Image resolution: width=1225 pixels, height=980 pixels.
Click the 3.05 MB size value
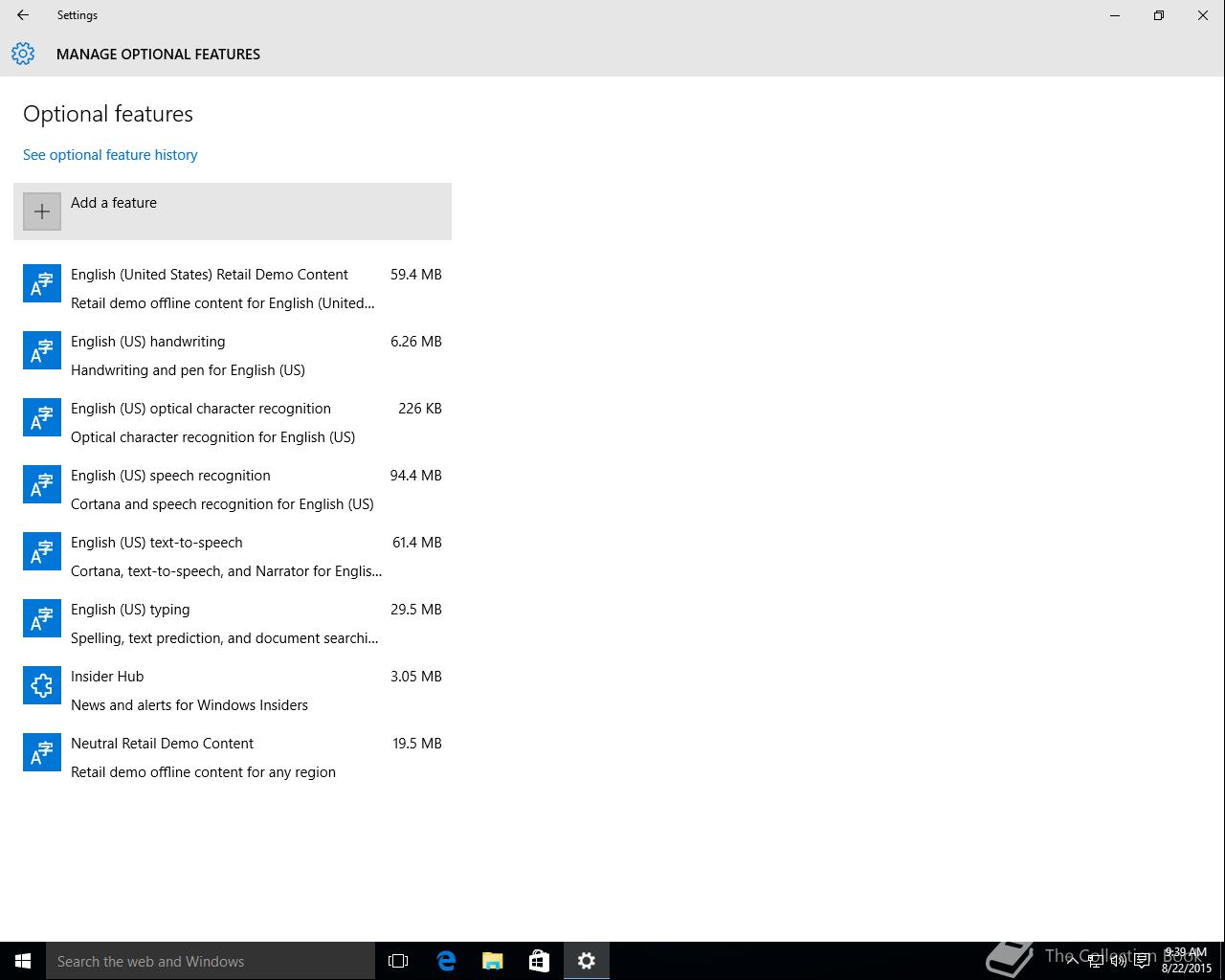(x=416, y=677)
